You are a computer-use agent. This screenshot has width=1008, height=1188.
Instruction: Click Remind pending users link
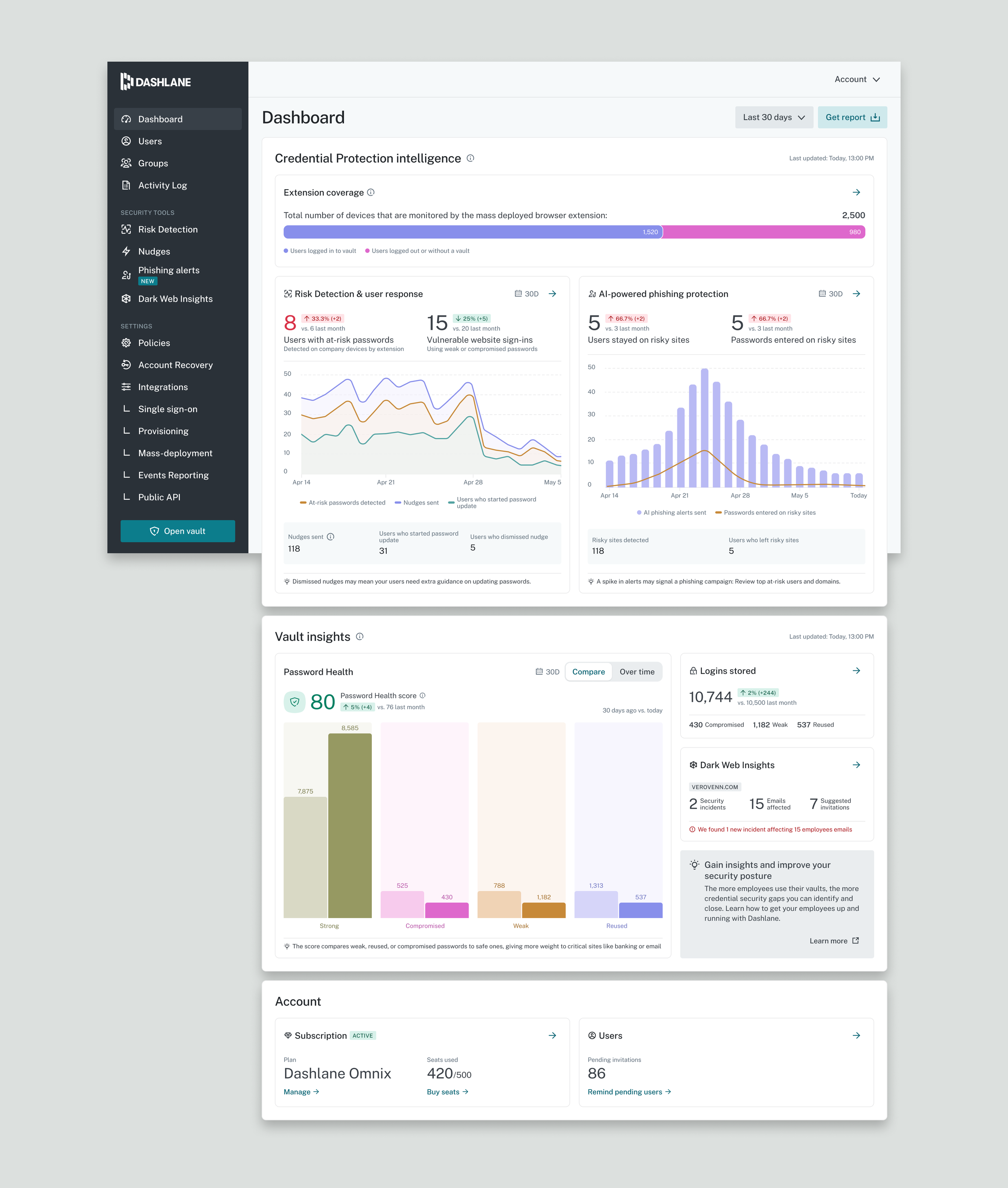629,1092
